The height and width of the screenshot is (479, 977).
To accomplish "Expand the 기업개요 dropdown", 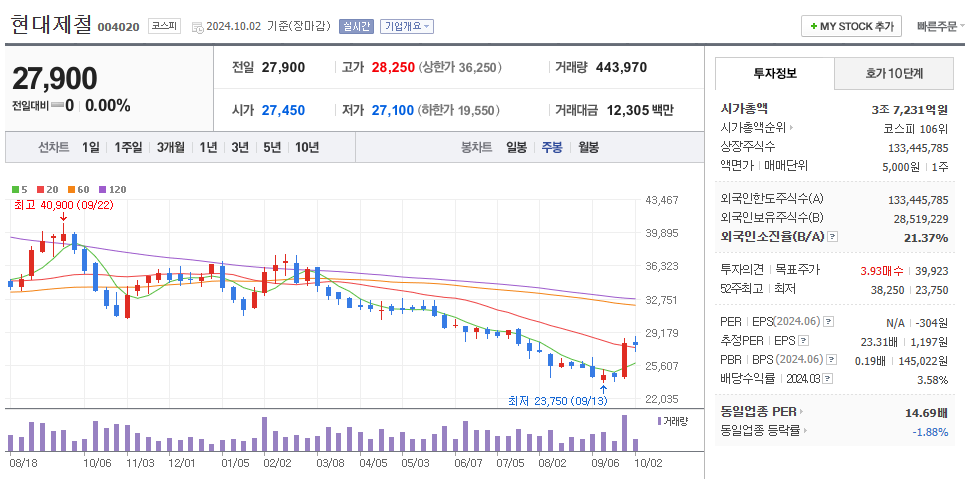I will tap(407, 26).
